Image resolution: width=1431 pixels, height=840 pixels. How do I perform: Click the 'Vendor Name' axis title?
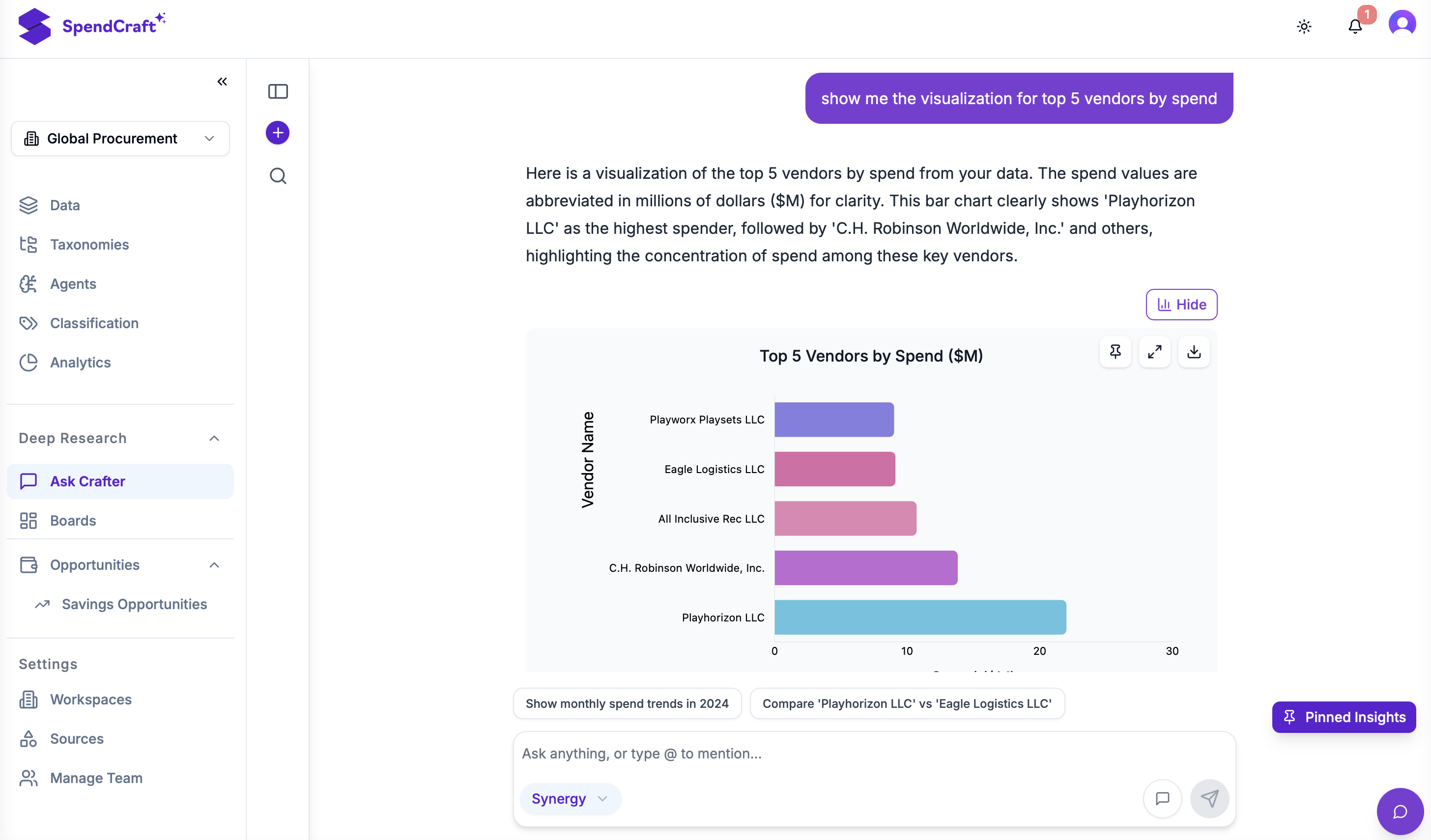point(588,460)
